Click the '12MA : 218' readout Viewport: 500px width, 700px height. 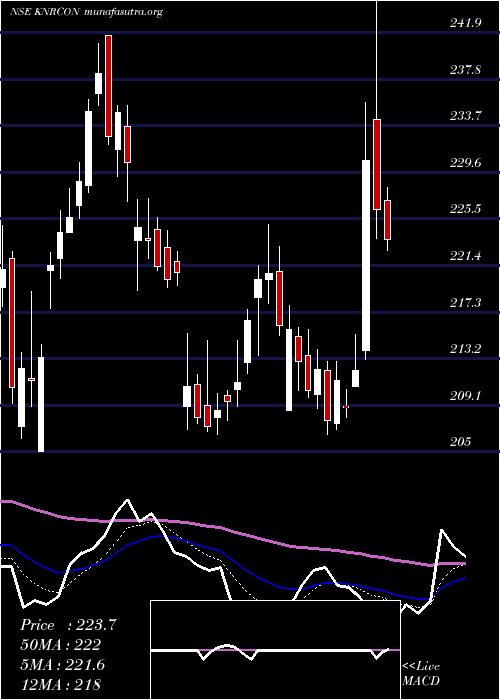60,685
